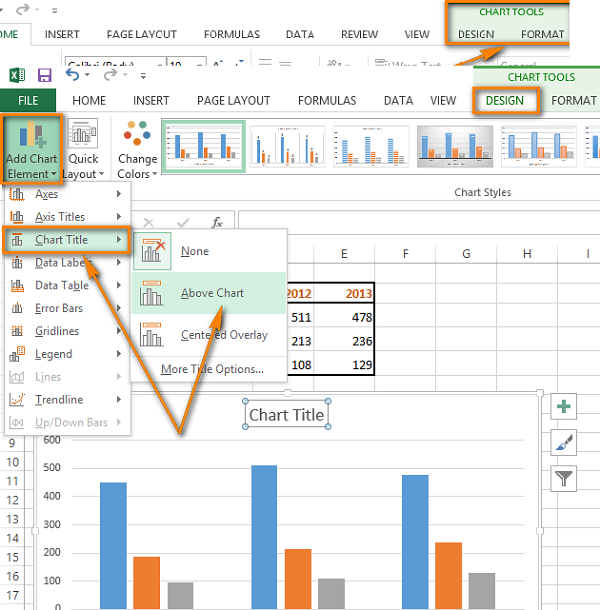Click the Add Chart Element button
Viewport: 600px width, 610px height.
[33, 148]
